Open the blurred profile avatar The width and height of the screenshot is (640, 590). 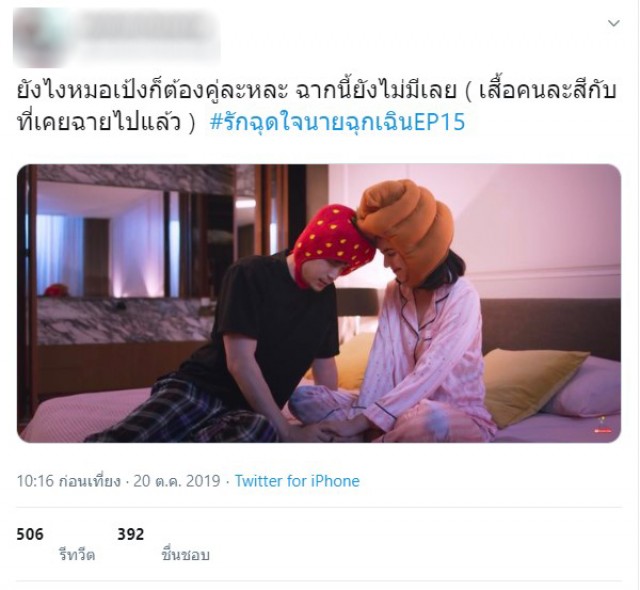click(41, 37)
